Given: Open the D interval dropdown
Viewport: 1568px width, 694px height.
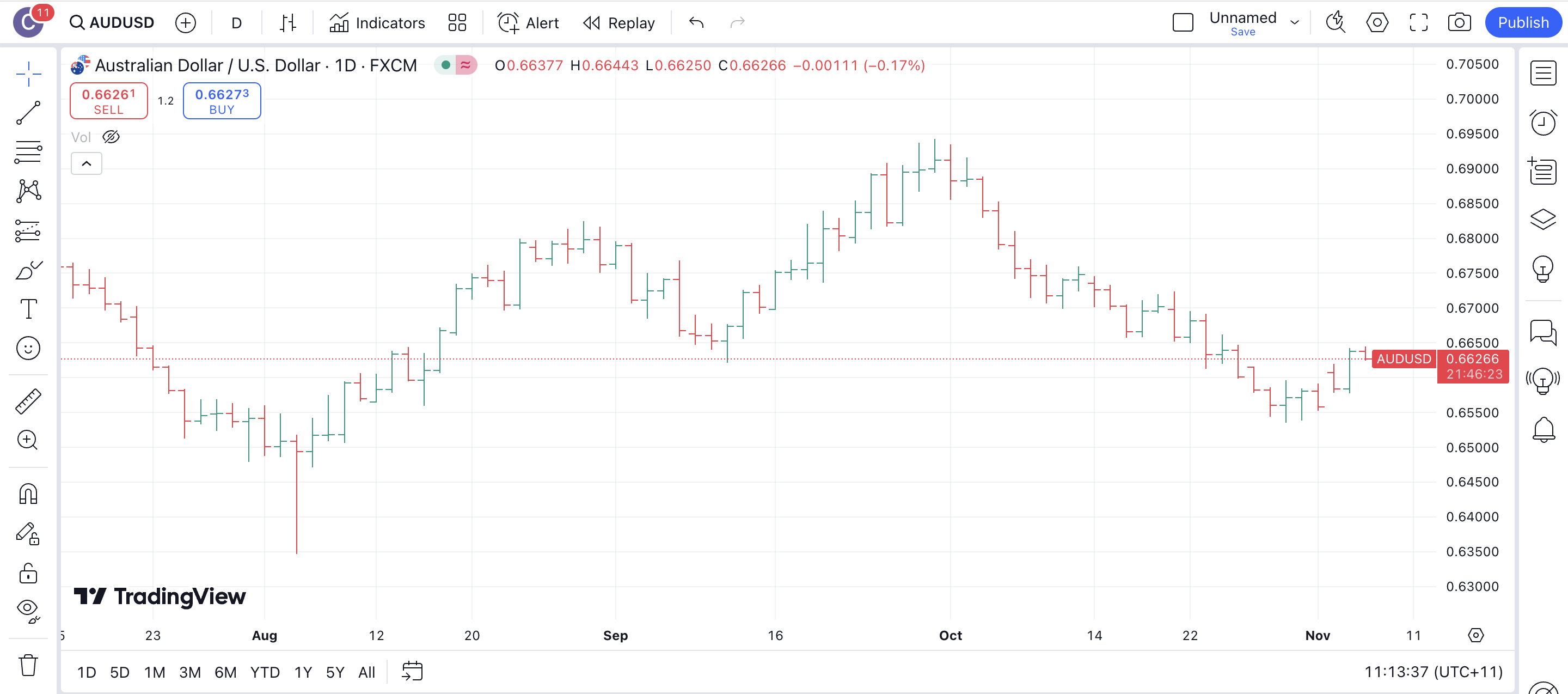Looking at the screenshot, I should point(237,23).
